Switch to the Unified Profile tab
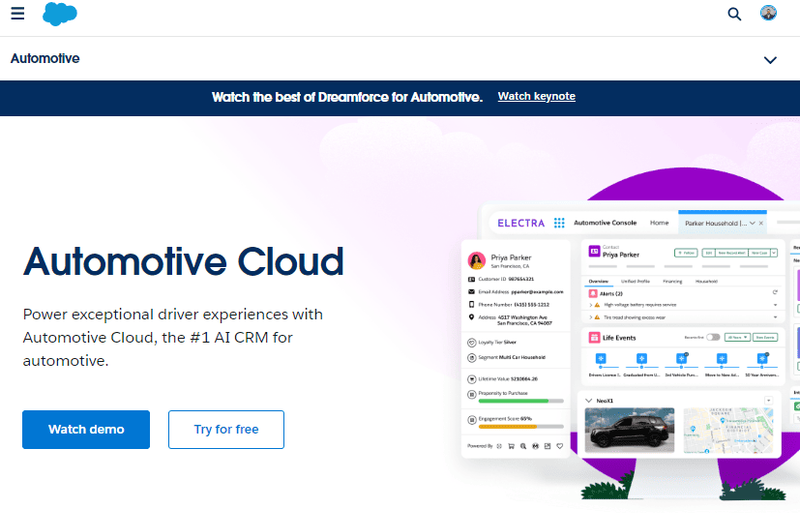 (x=635, y=281)
